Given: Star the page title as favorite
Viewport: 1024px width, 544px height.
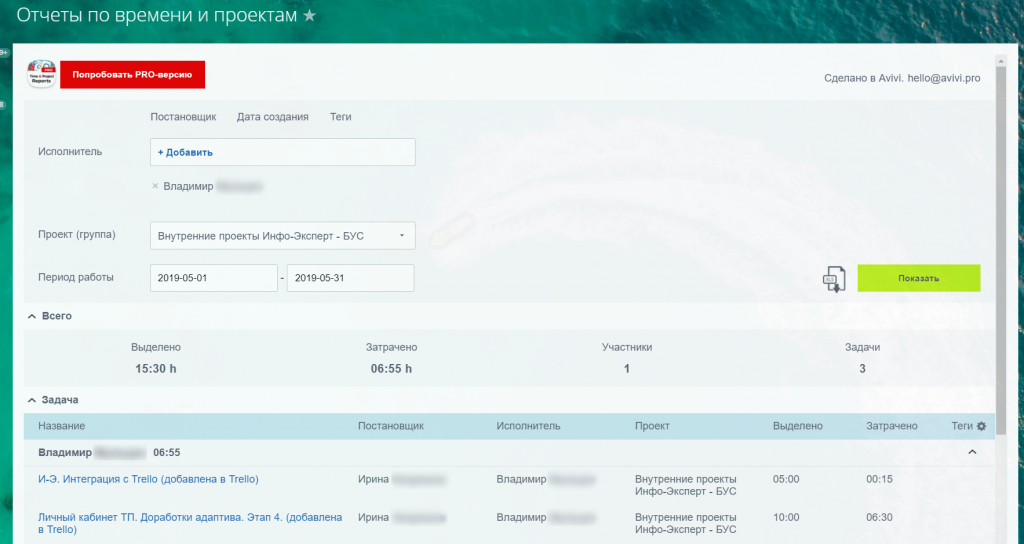Looking at the screenshot, I should click(x=310, y=16).
